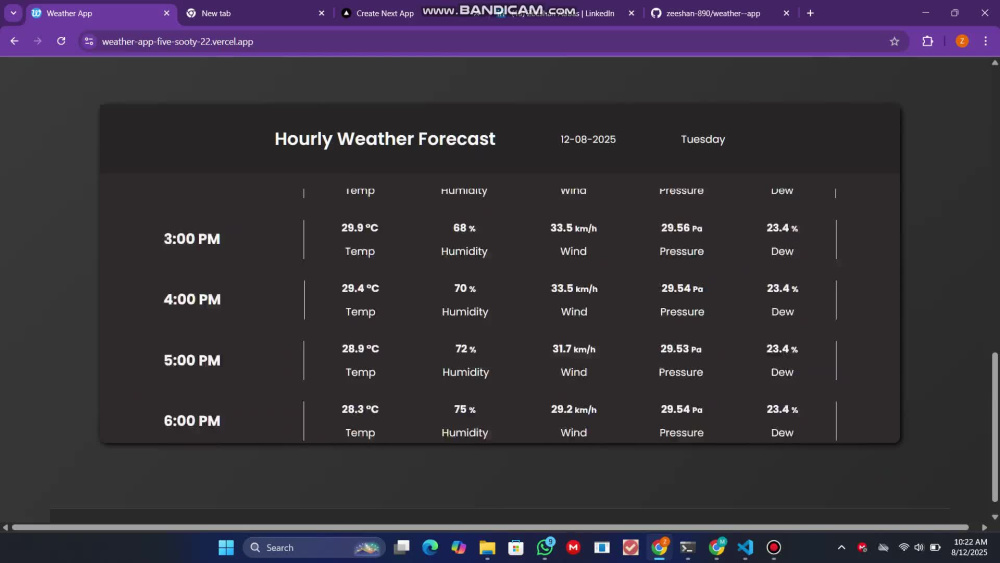Open the Terminal app on taskbar
This screenshot has height=563, width=1000.
coord(688,548)
